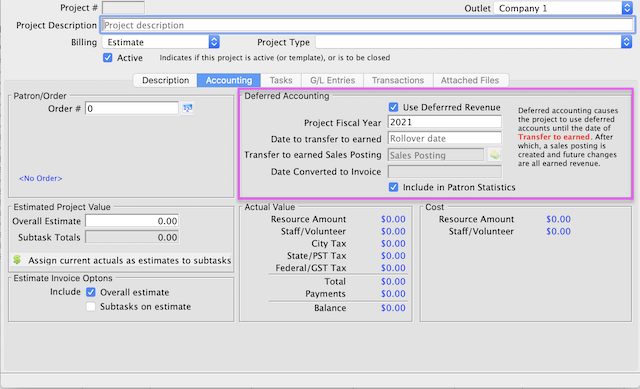Click the Order # input field
640x389 pixels.
[132, 109]
